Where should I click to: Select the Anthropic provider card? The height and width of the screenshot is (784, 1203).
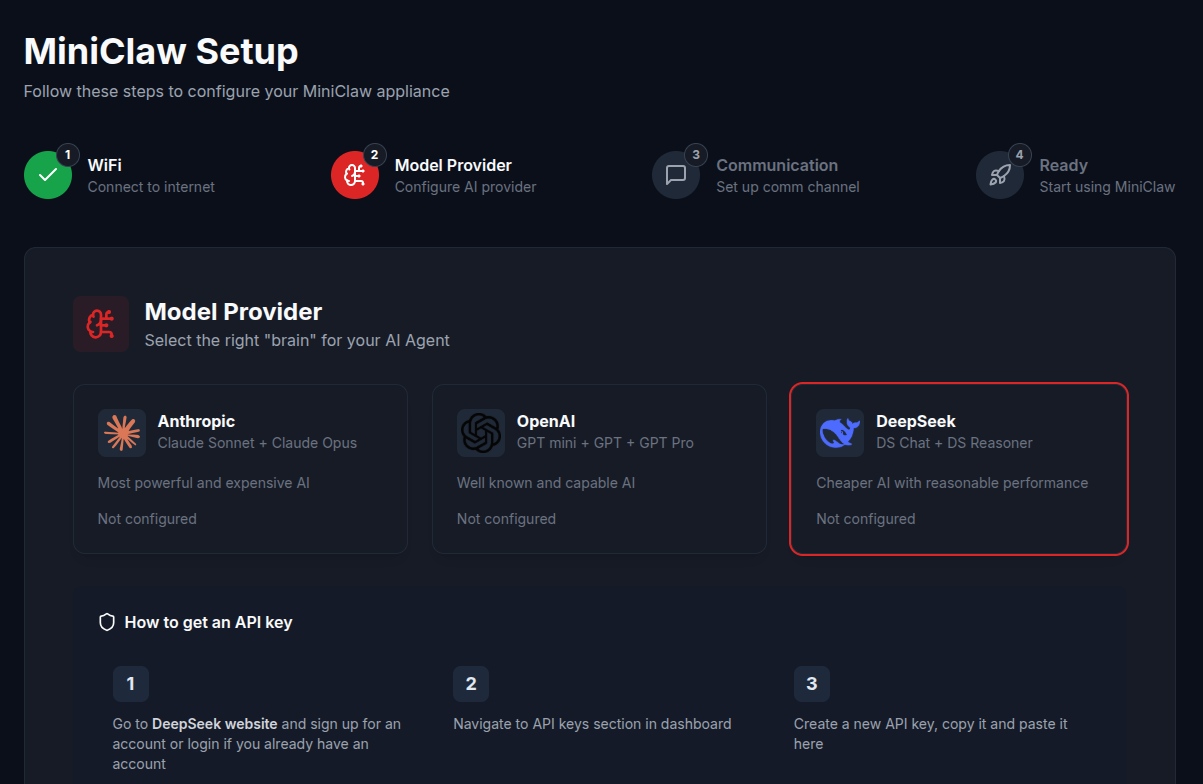[240, 469]
